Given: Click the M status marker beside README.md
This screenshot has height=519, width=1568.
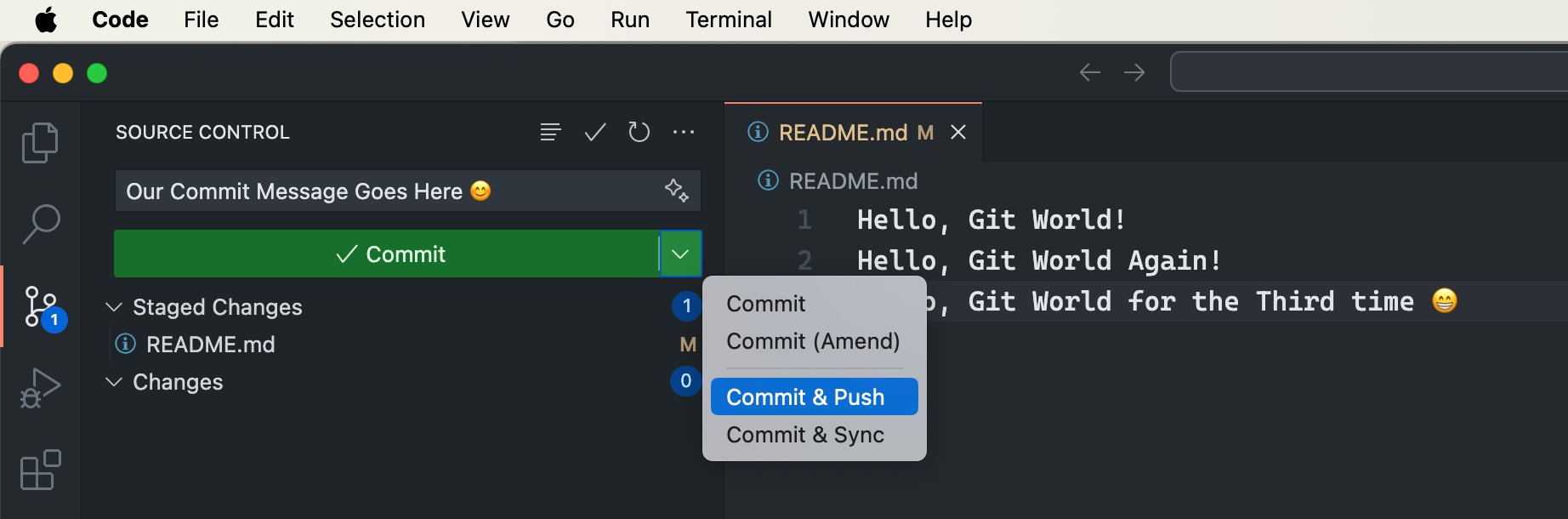Looking at the screenshot, I should coord(688,344).
